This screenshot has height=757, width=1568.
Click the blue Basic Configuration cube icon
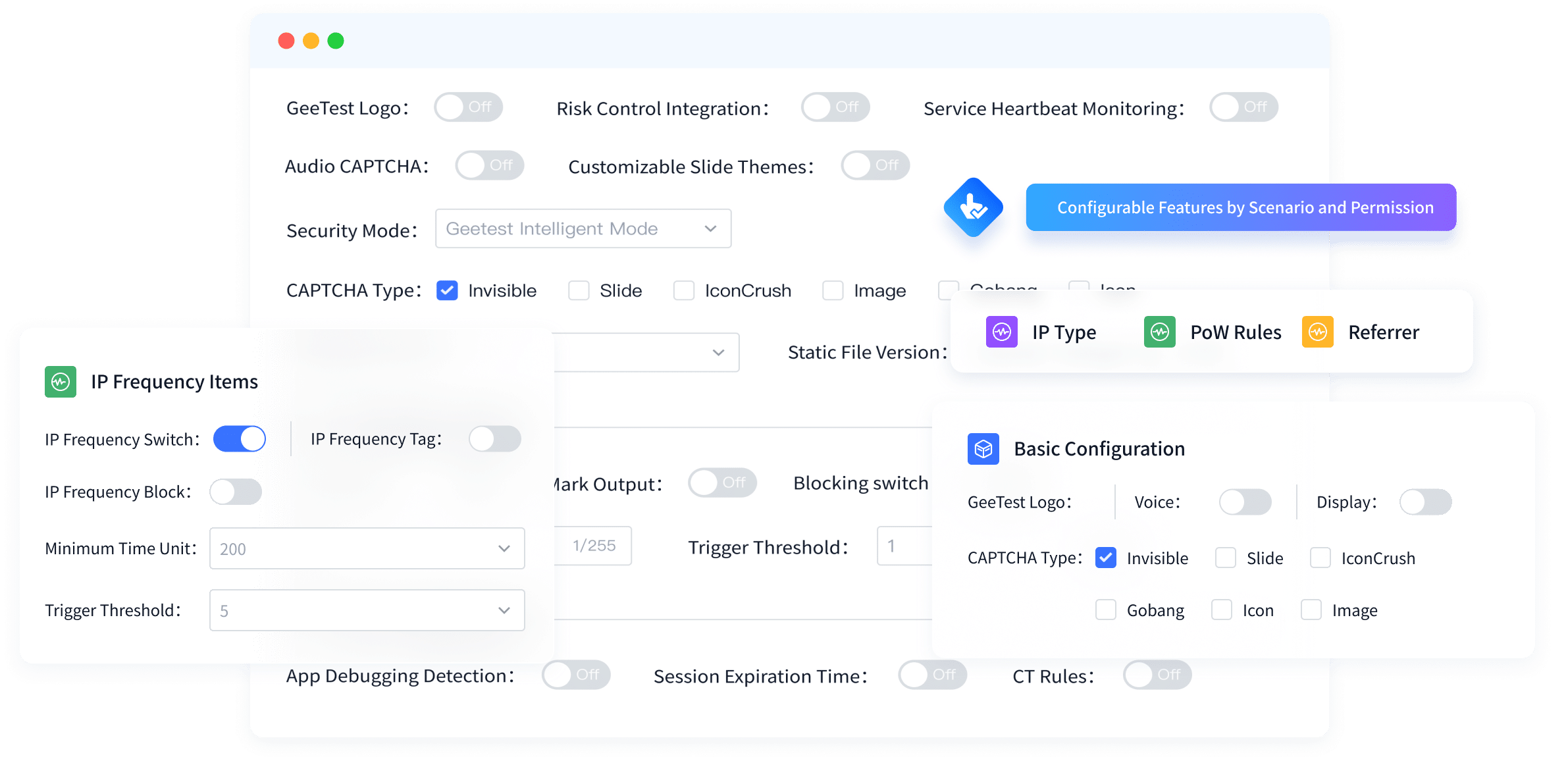(x=983, y=449)
